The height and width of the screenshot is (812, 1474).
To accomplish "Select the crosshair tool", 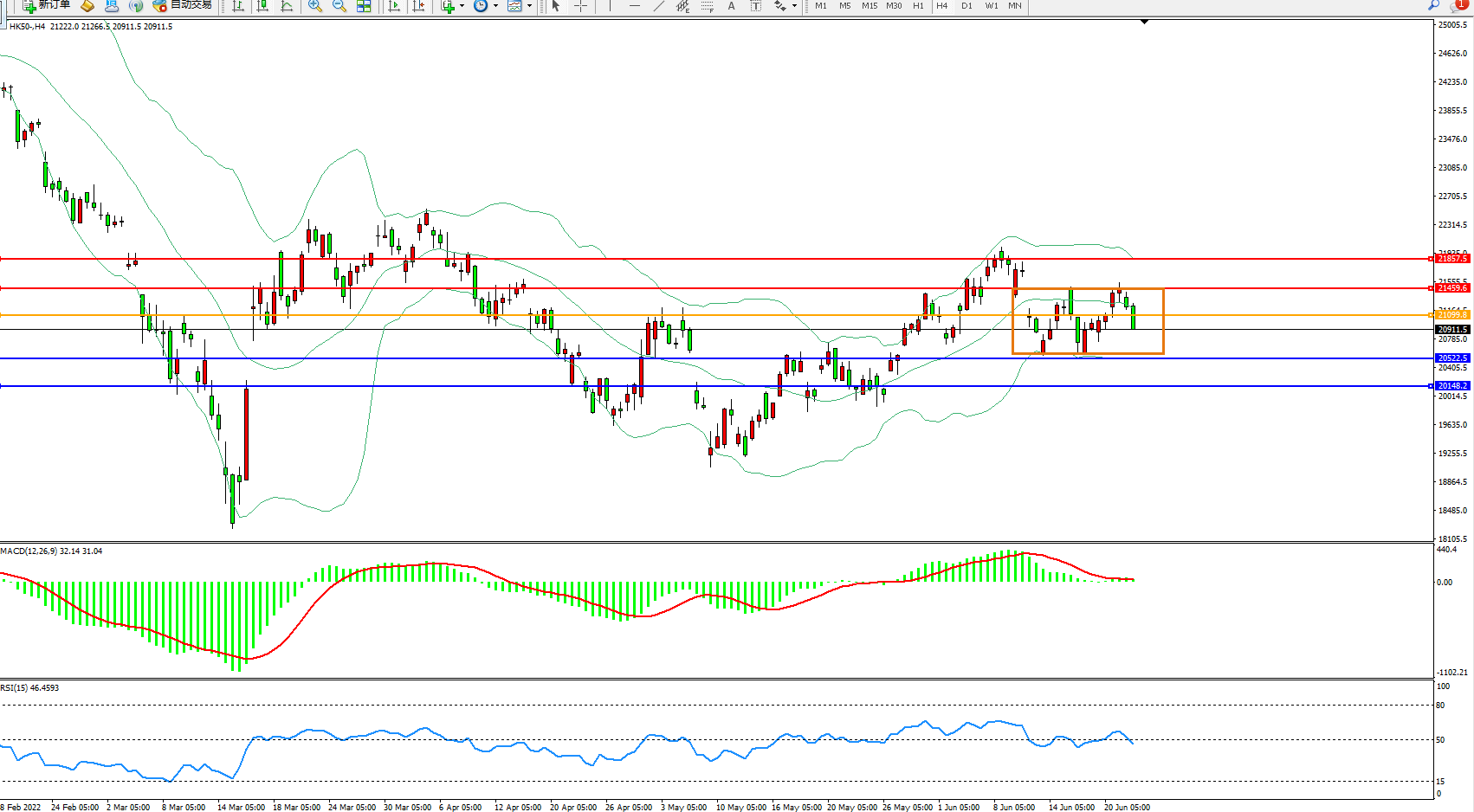I will pyautogui.click(x=580, y=6).
